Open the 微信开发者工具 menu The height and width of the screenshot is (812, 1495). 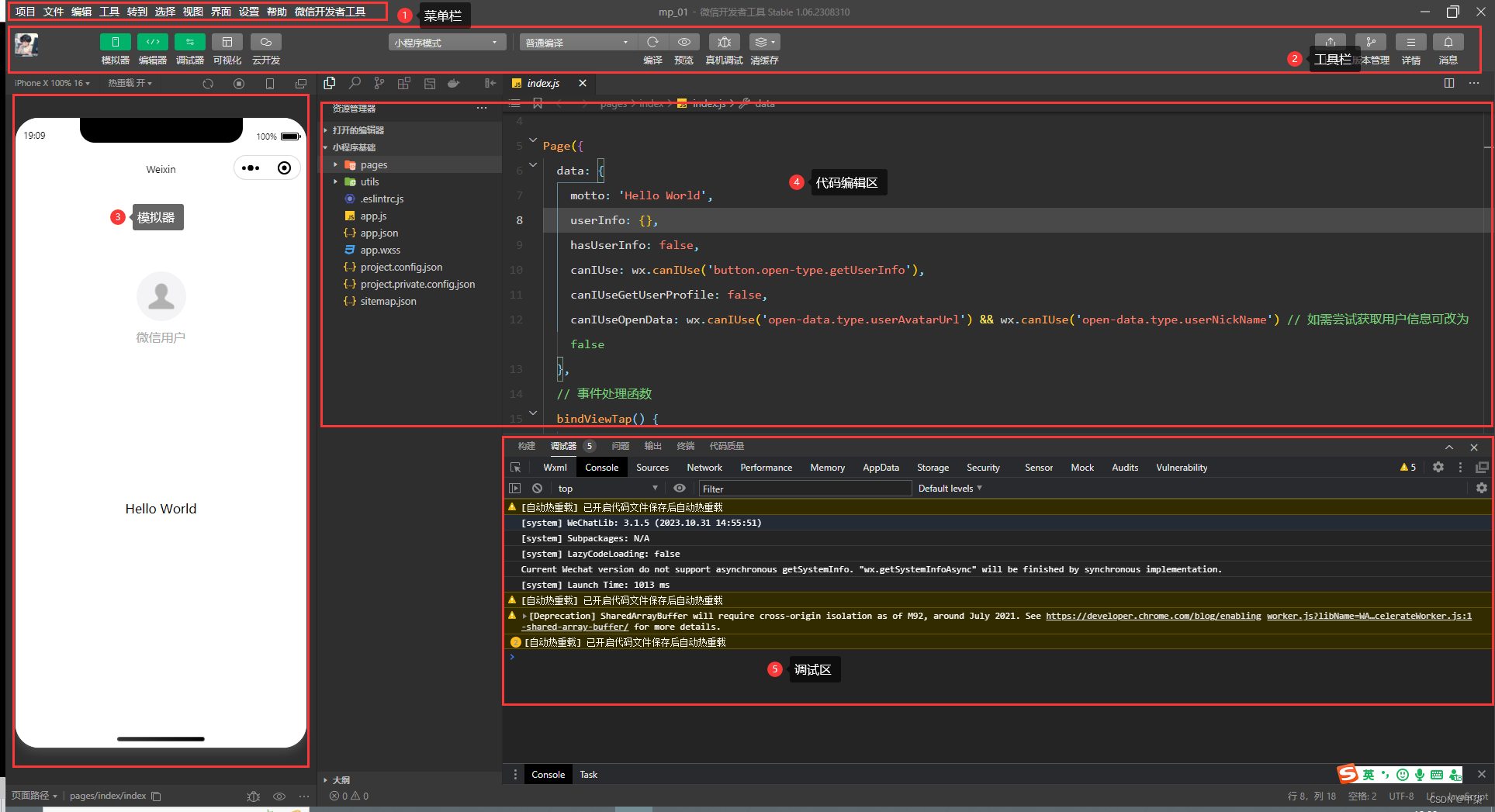pyautogui.click(x=330, y=12)
